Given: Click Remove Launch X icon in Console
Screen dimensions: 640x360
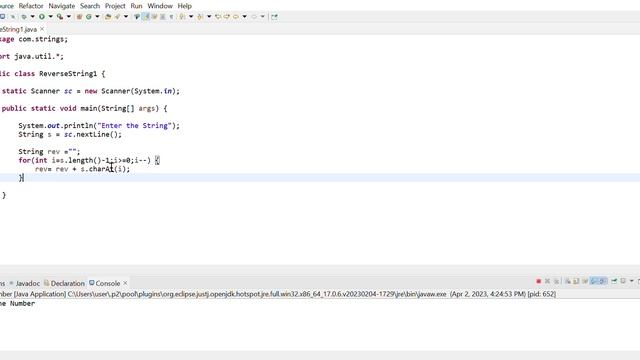Looking at the screenshot, I should pos(547,281).
